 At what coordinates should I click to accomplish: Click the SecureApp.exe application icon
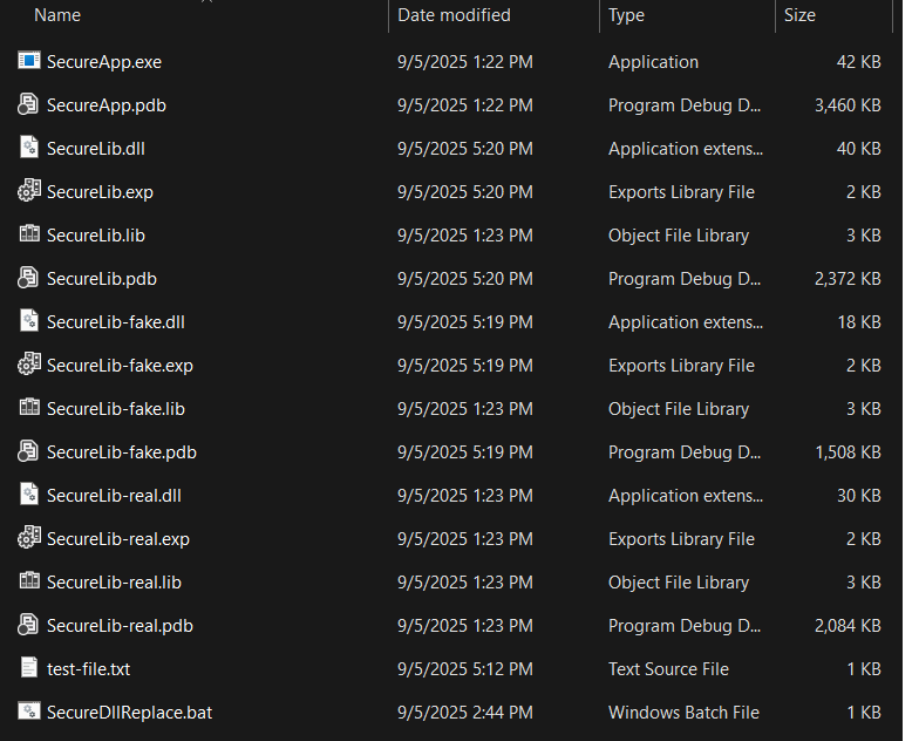pos(27,62)
